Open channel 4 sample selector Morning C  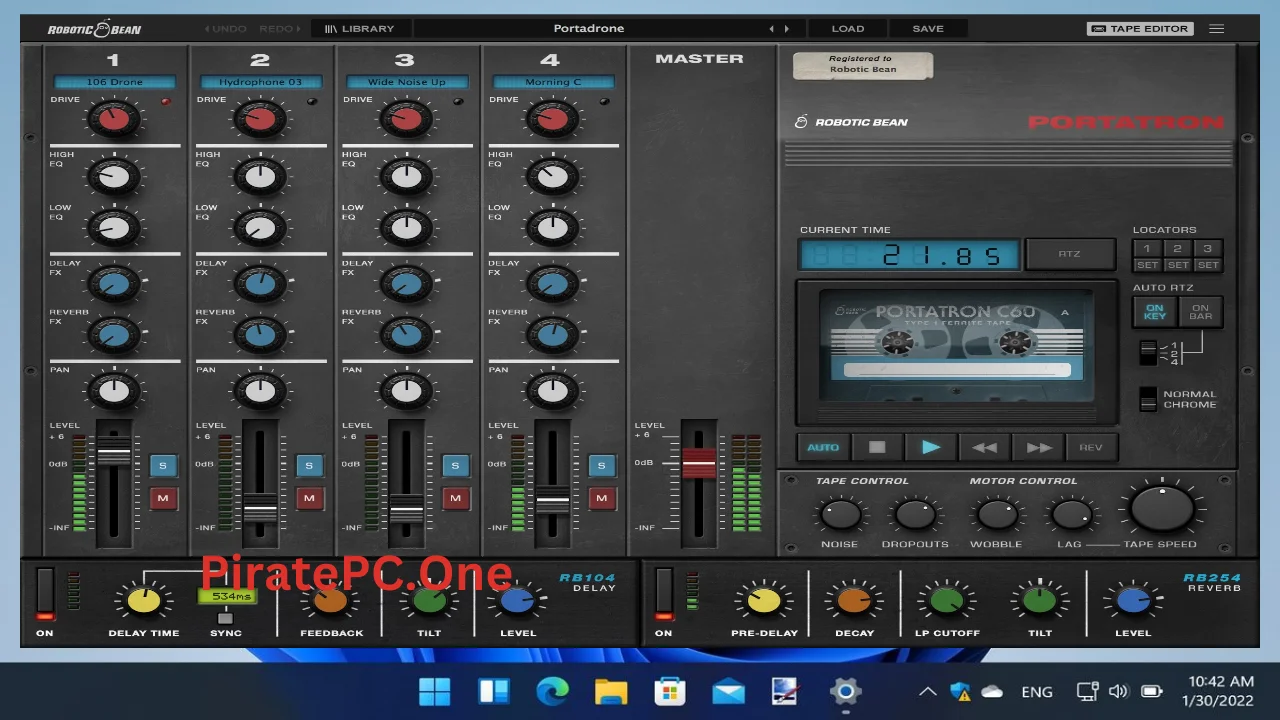point(552,82)
